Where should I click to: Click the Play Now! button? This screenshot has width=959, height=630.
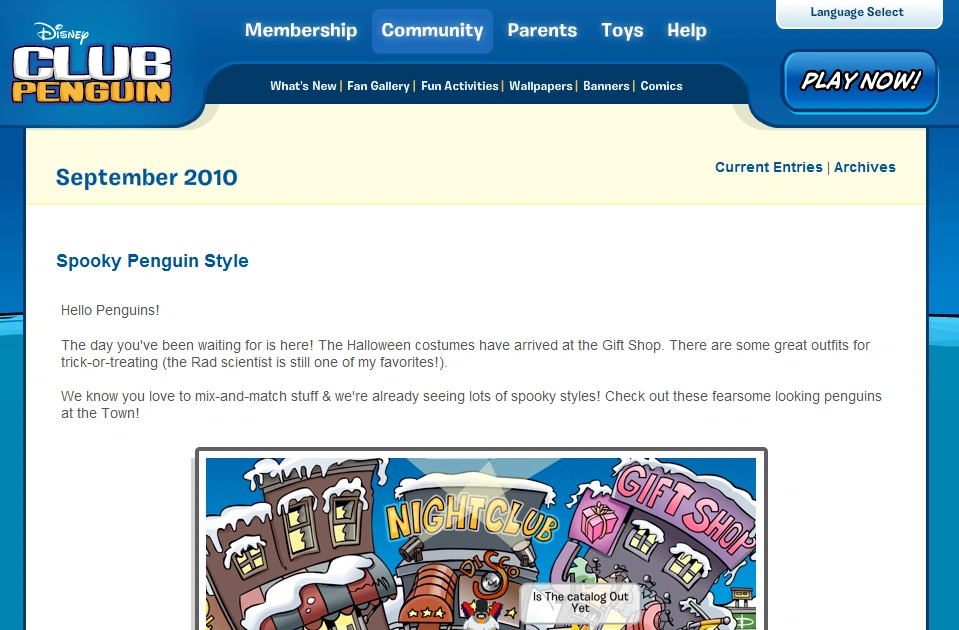pos(860,81)
